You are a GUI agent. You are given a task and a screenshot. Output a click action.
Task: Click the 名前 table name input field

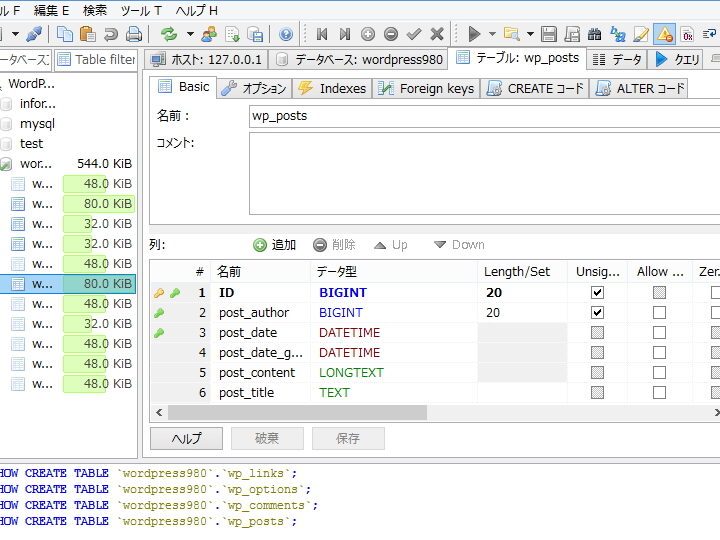click(484, 116)
